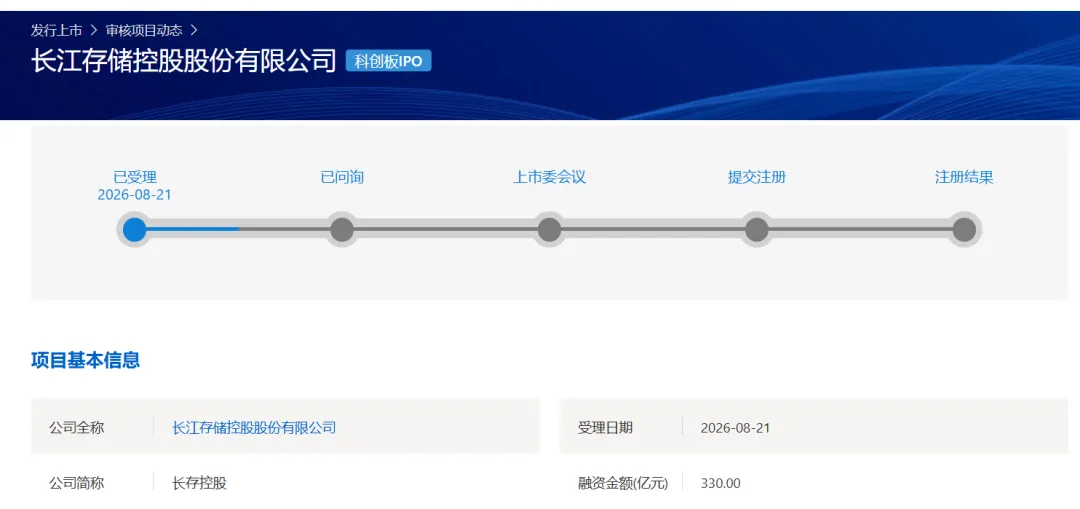This screenshot has width=1080, height=509.
Task: Click the 注册结果 stage label
Action: pos(964,177)
